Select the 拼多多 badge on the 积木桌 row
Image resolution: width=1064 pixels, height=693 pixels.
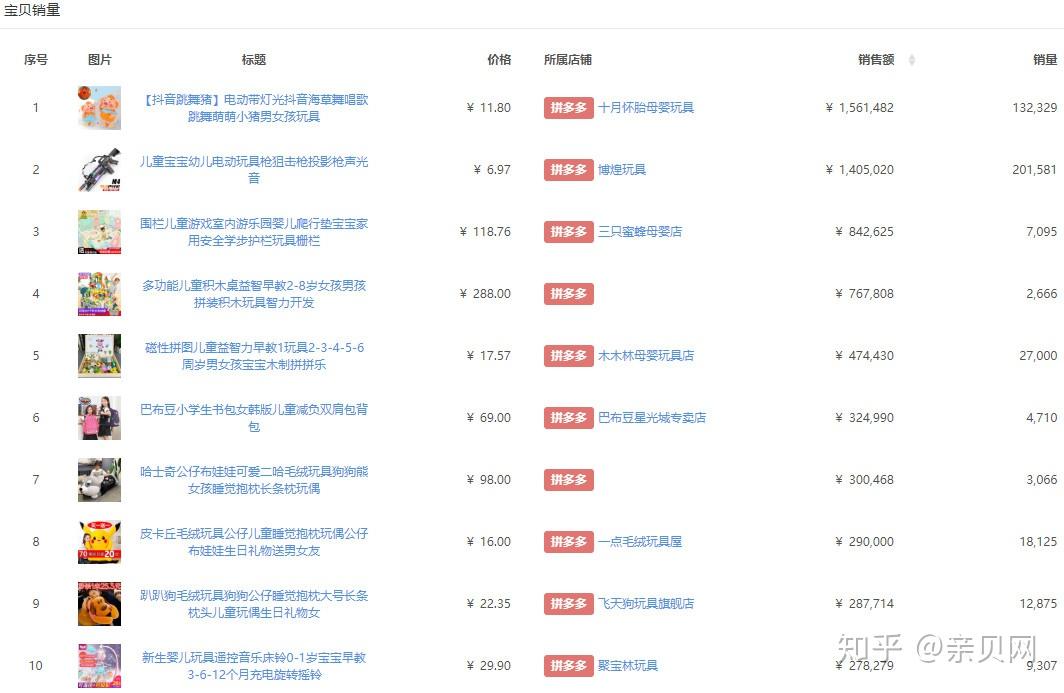(569, 293)
